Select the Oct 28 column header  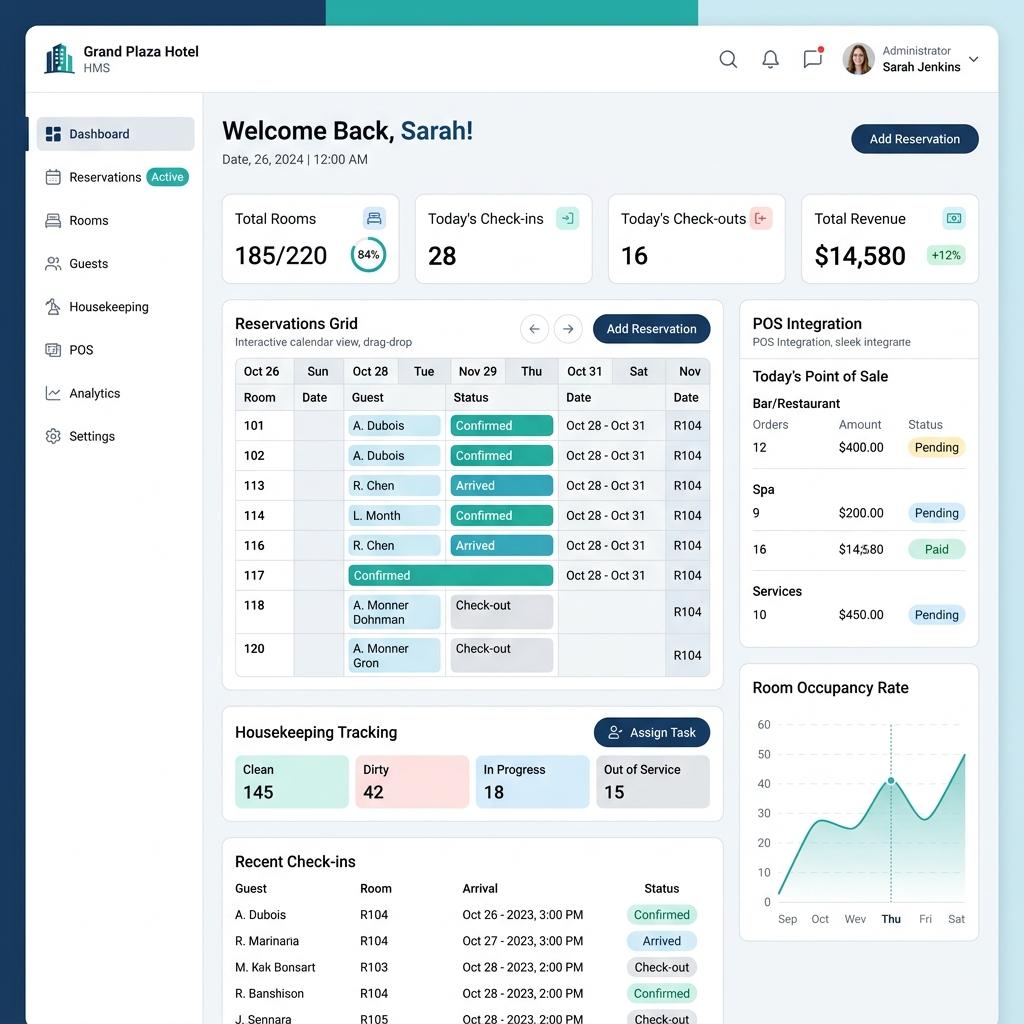[x=370, y=371]
